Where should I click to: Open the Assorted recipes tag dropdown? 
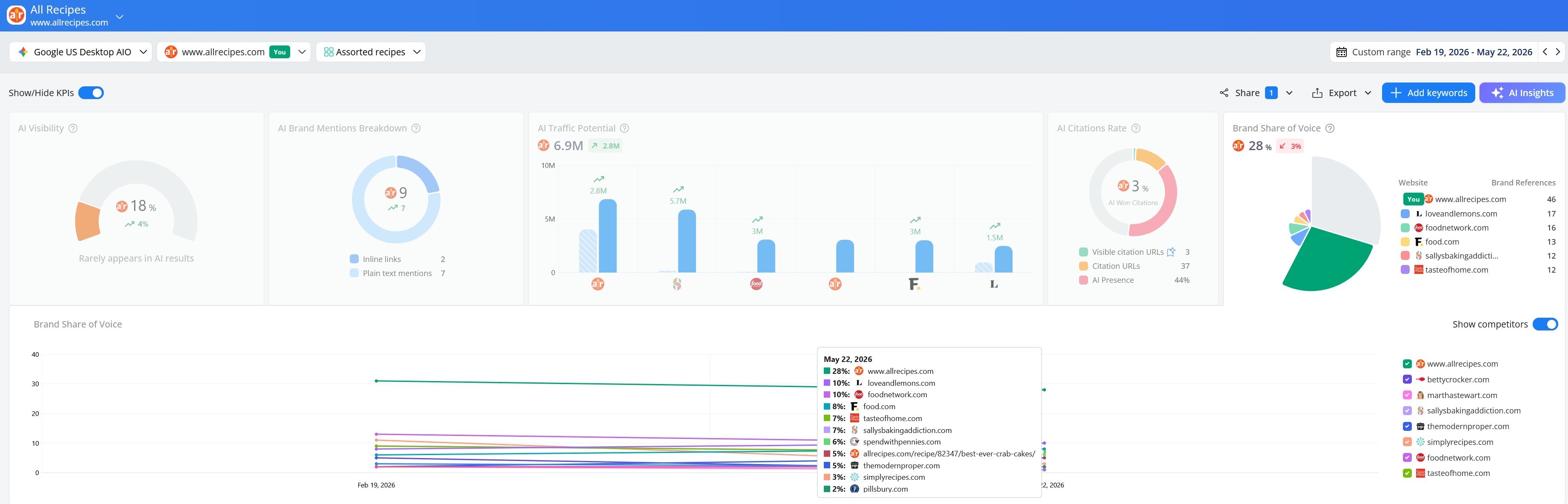tap(371, 52)
